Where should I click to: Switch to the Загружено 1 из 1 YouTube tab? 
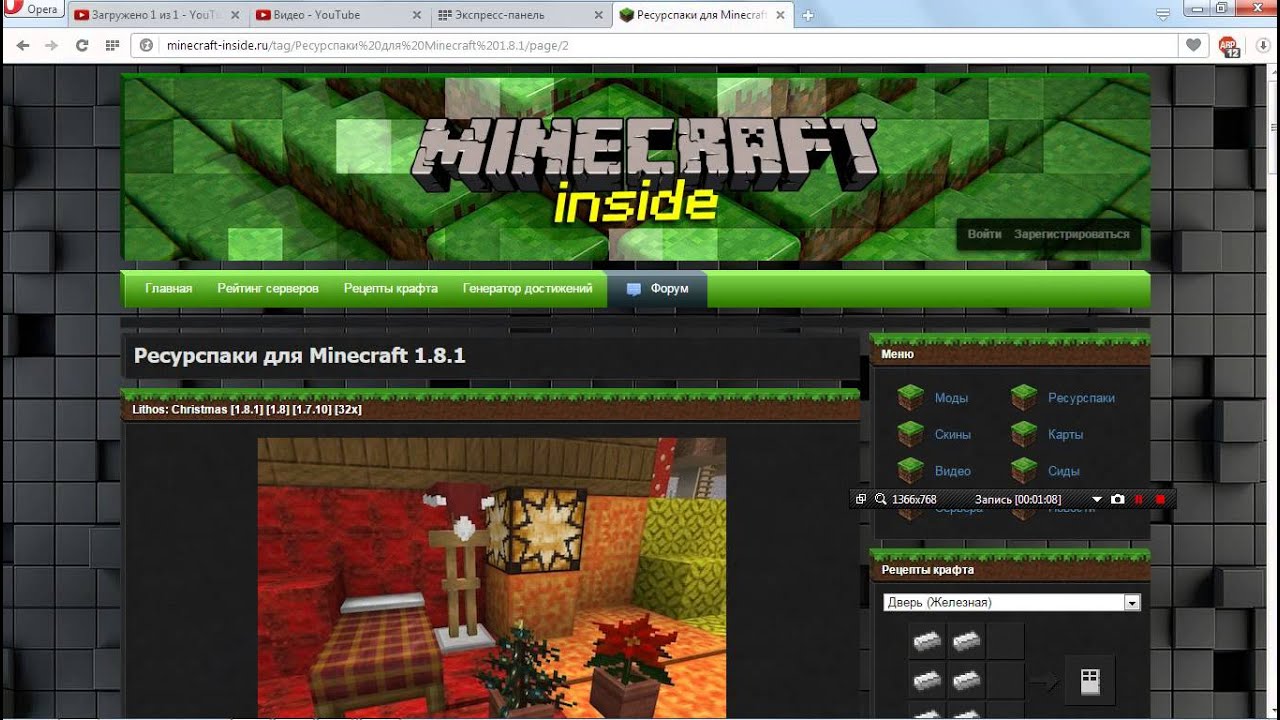tap(156, 15)
